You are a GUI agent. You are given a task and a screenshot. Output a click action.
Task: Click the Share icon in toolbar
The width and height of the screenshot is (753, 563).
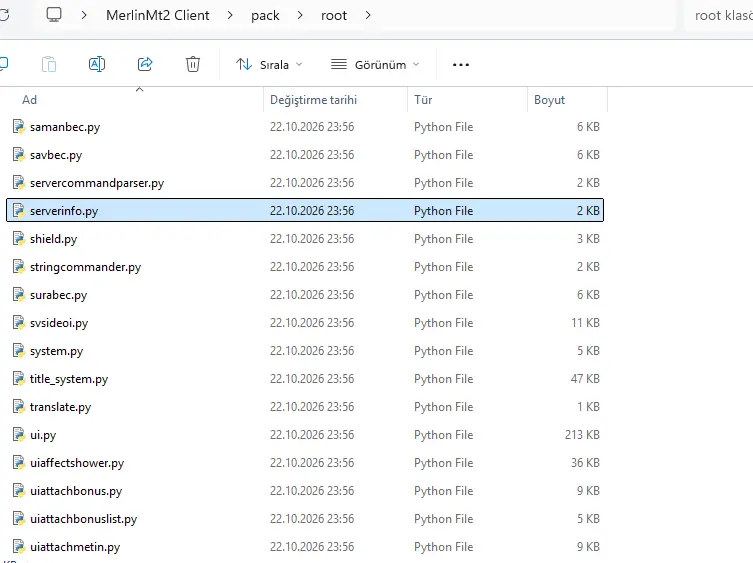[x=145, y=64]
